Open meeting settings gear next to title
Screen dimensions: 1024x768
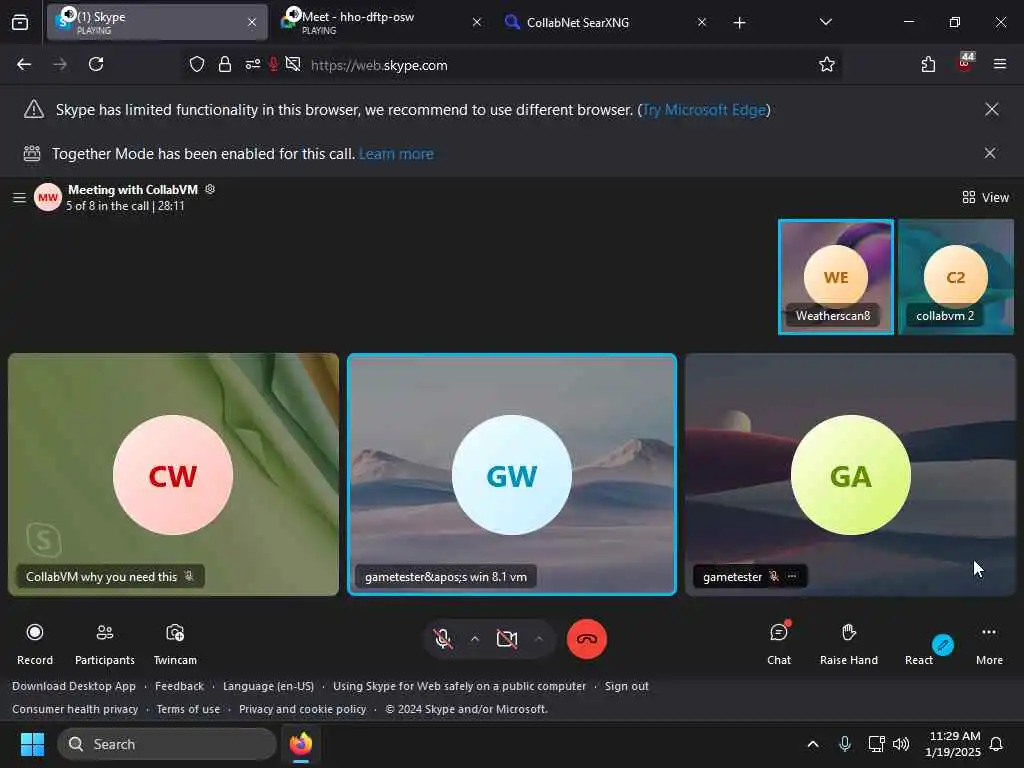click(210, 189)
